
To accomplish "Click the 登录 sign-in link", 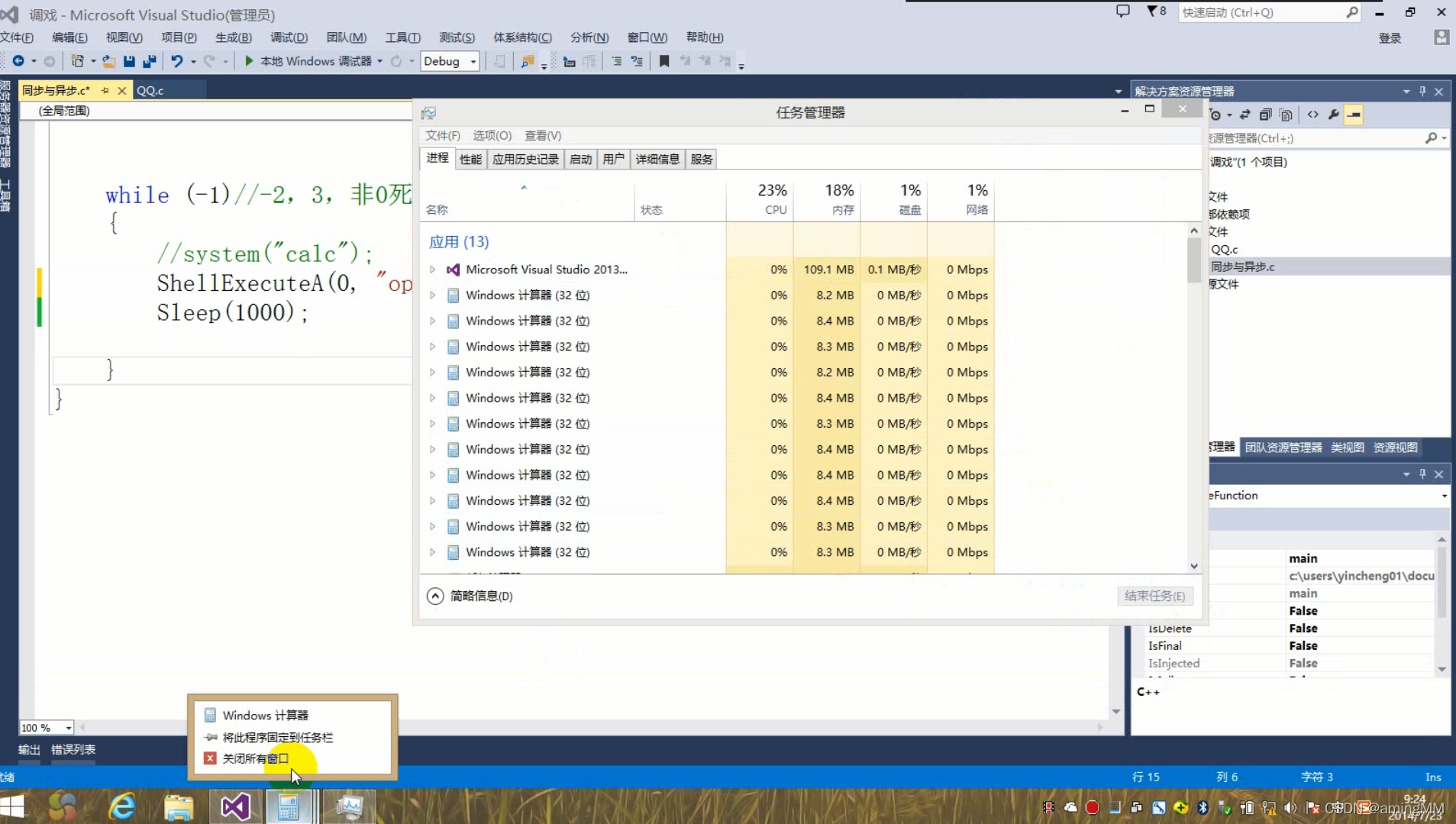I will 1390,38.
